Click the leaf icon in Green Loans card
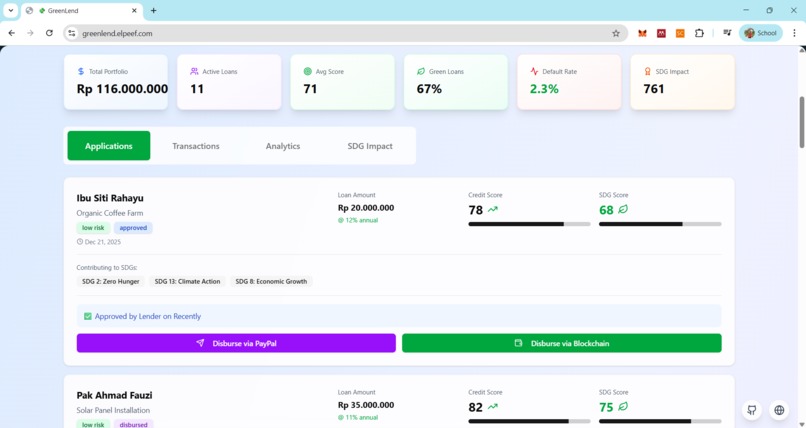Viewport: 806px width, 428px height. 420,71
